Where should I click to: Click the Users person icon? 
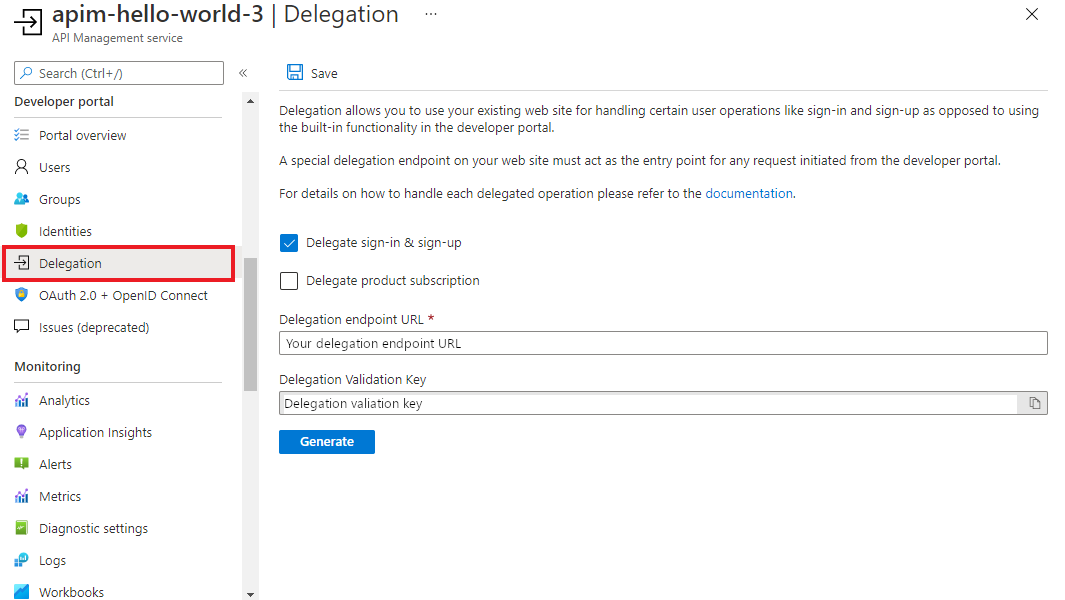22,167
